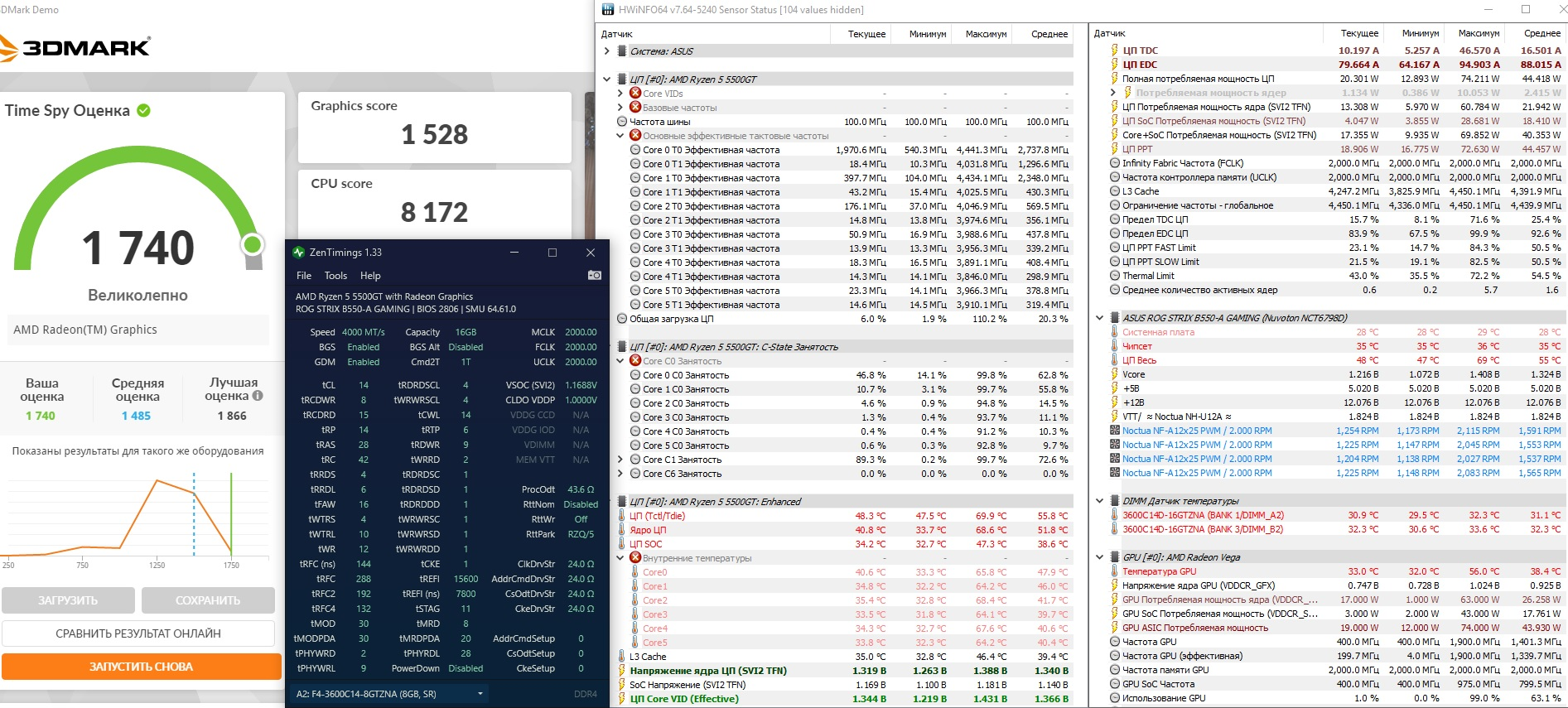Click the 3DMark logo
Viewport: 1568px width, 708px height.
75,47
